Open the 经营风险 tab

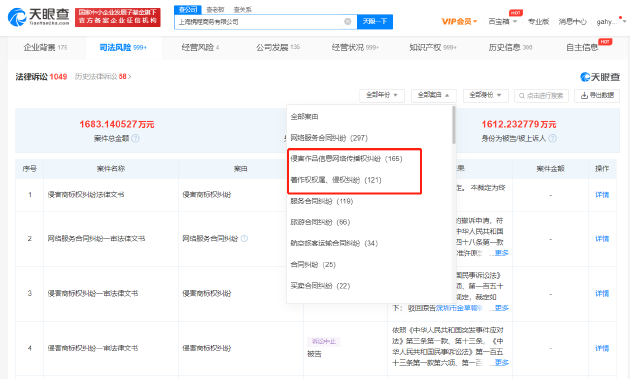pos(200,47)
